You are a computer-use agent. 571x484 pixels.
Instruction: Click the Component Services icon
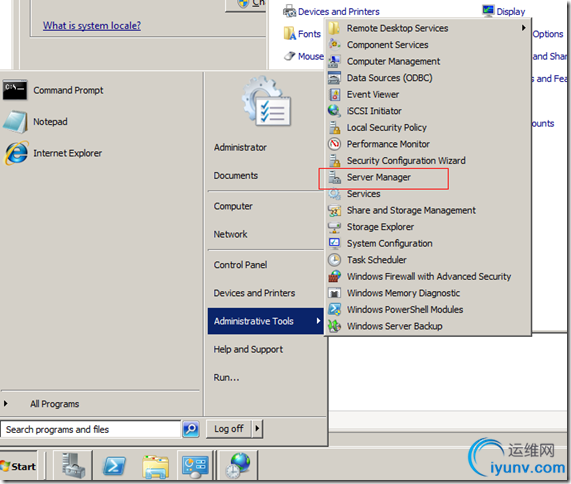coord(334,44)
